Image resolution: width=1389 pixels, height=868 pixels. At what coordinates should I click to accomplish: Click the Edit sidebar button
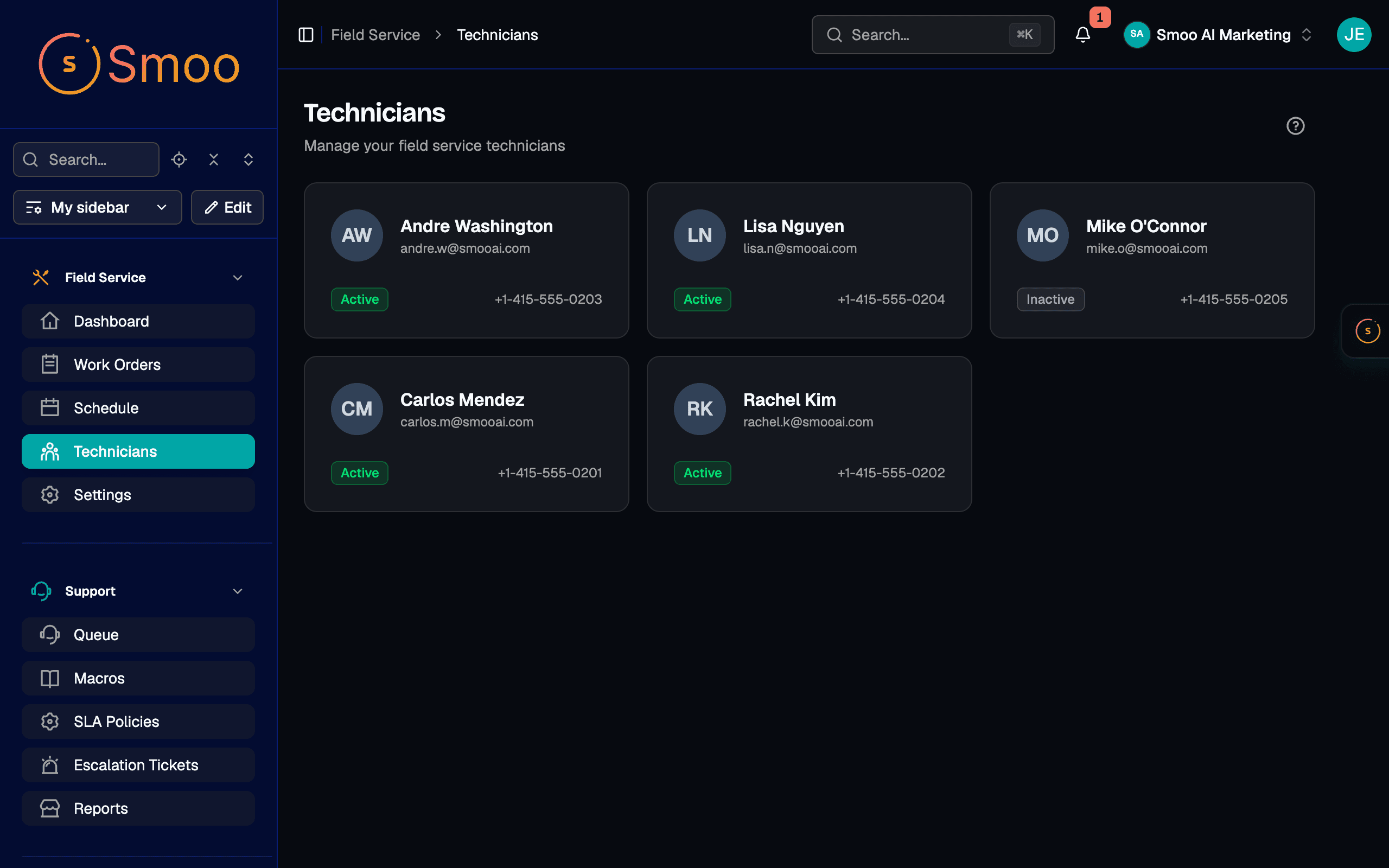[x=227, y=207]
